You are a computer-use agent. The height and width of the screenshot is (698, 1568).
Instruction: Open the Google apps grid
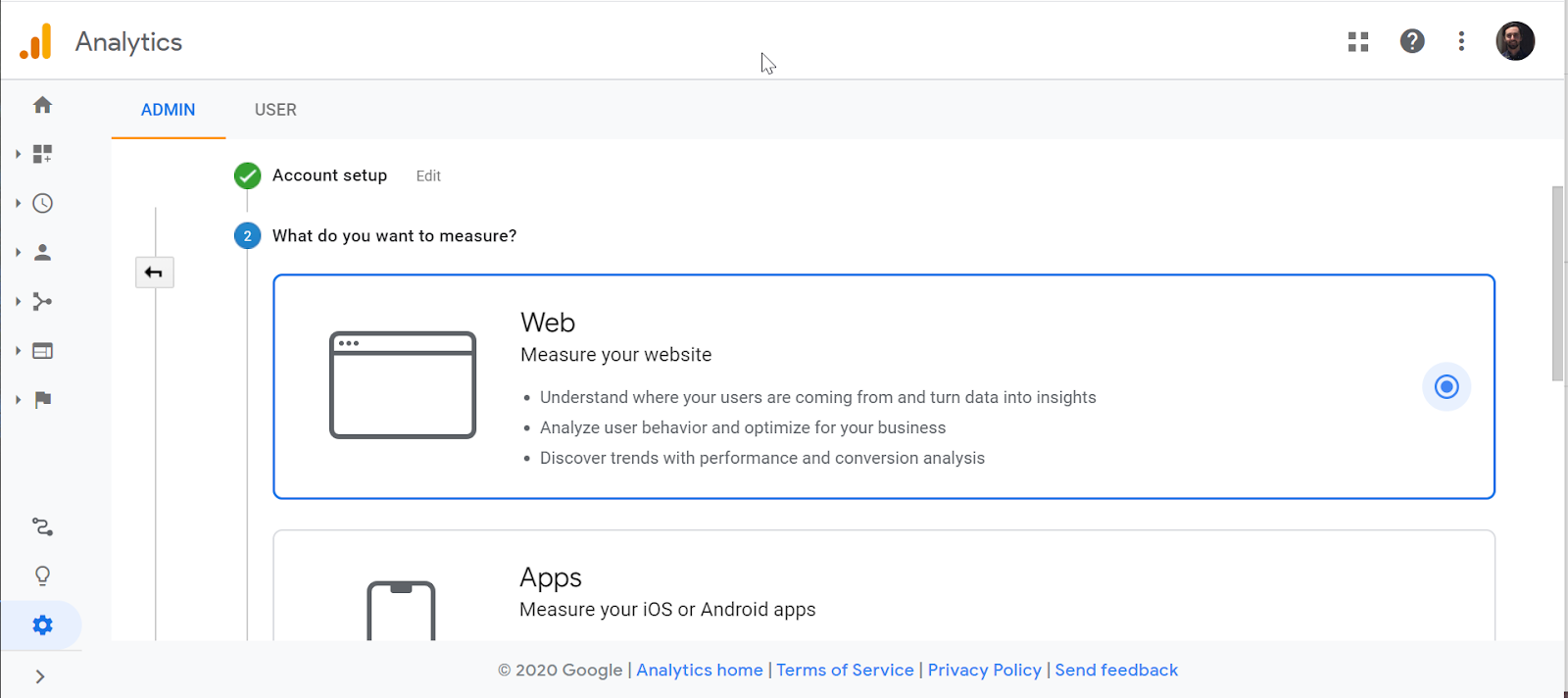point(1357,41)
